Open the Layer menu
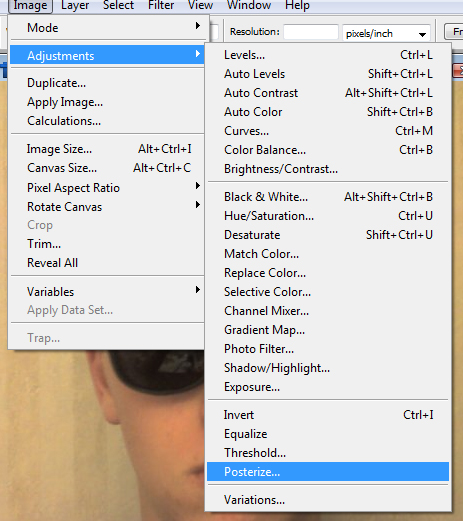This screenshot has height=521, width=463. point(75,5)
